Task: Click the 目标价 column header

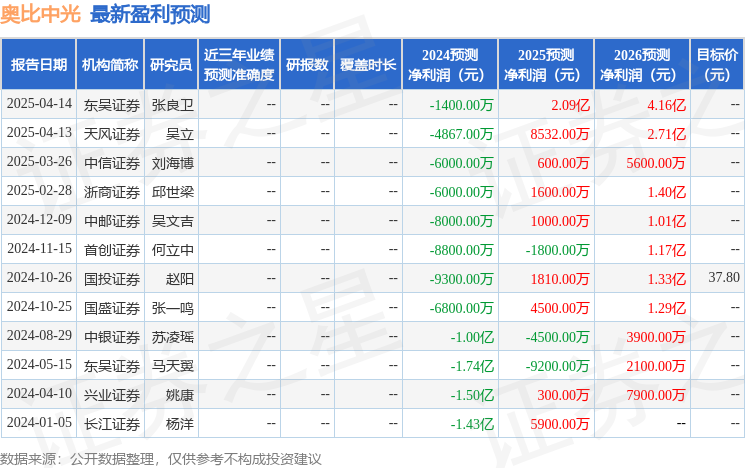Action: 716,64
